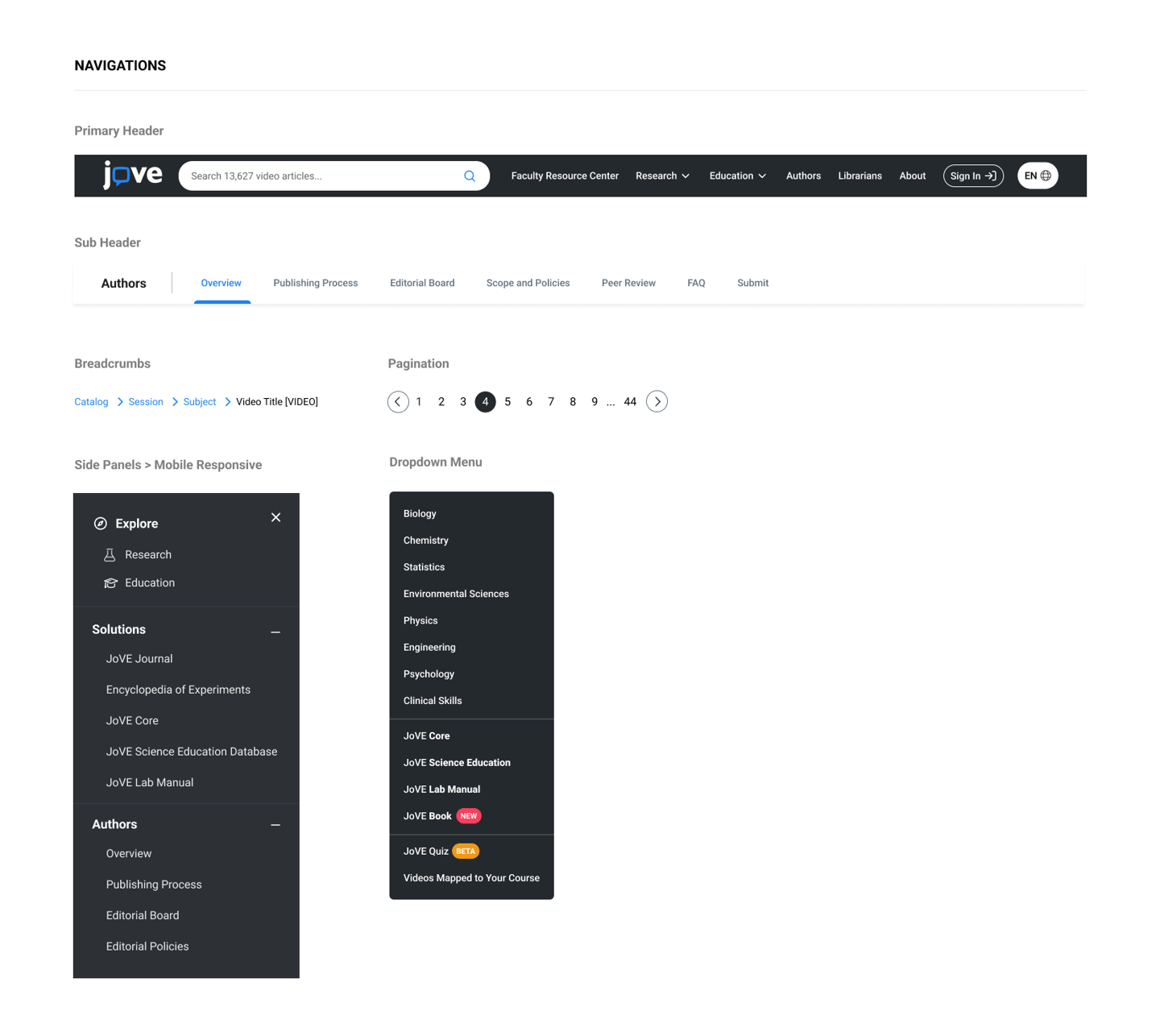Click the Sign In button
The height and width of the screenshot is (1036, 1160).
coord(973,176)
